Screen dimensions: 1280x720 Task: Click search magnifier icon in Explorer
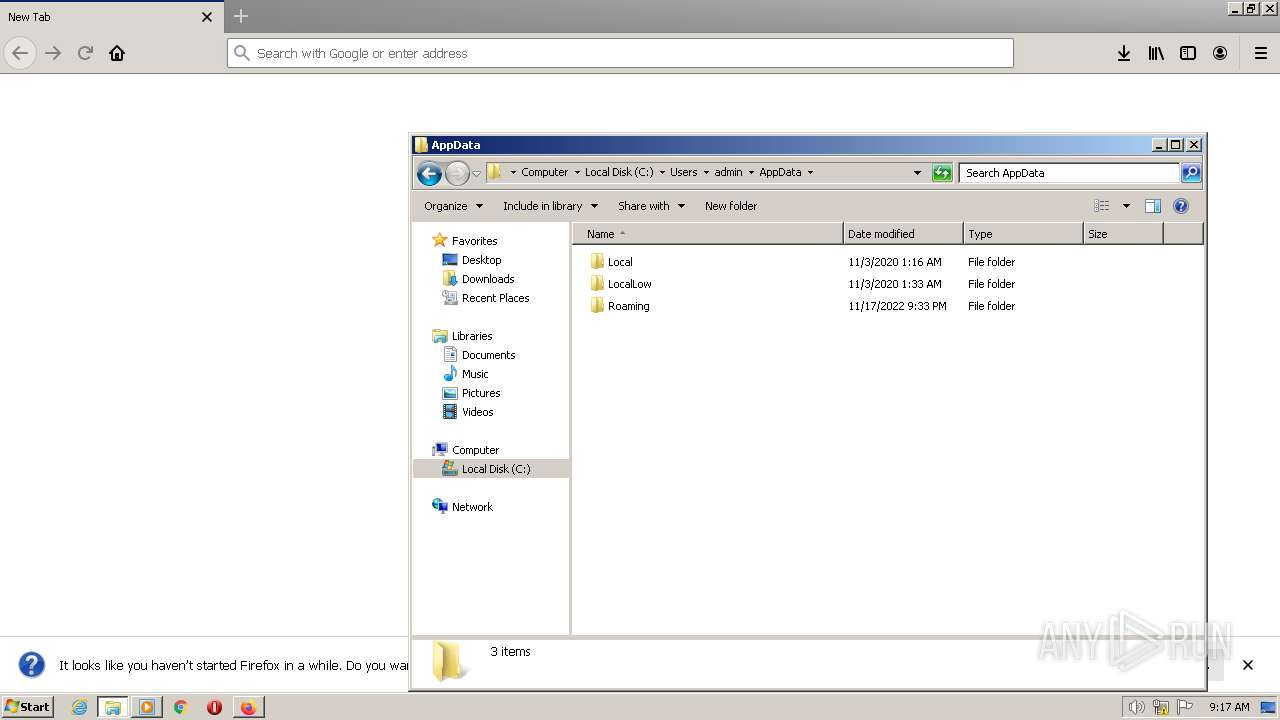click(x=1190, y=173)
